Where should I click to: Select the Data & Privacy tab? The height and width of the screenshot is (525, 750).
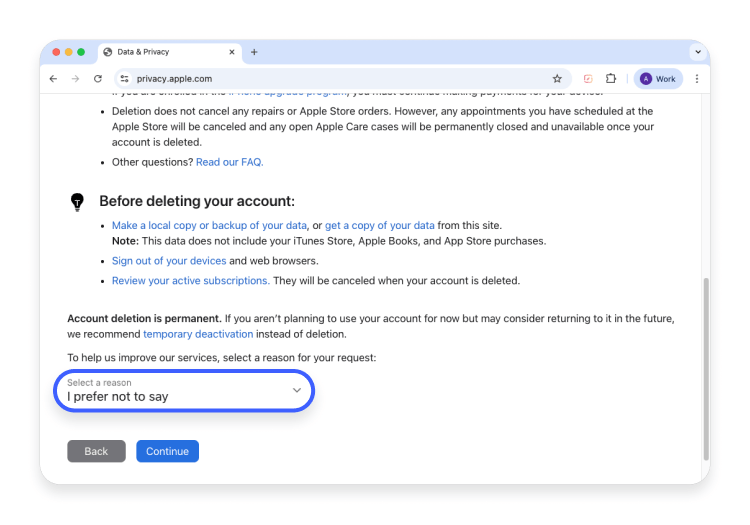[x=170, y=52]
